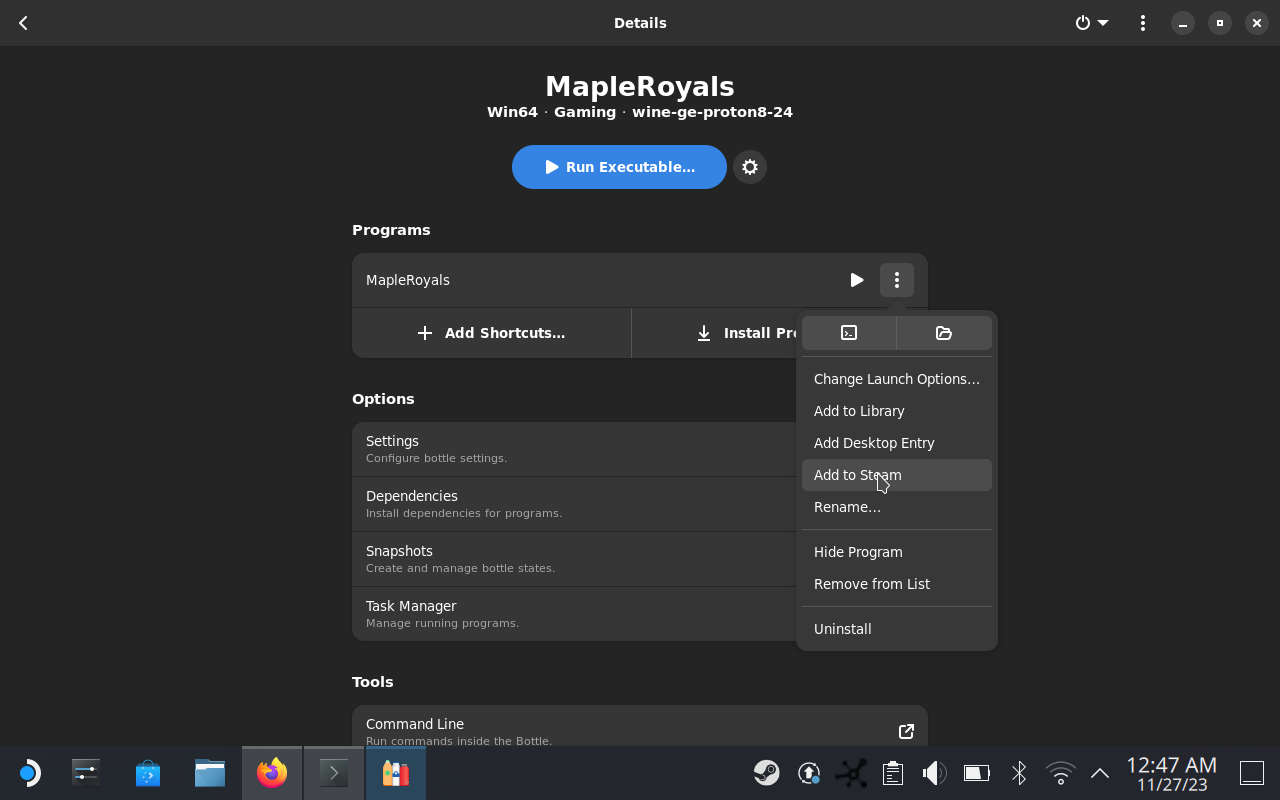The width and height of the screenshot is (1280, 800).
Task: Open the Command Line tool row
Action: pyautogui.click(x=640, y=726)
